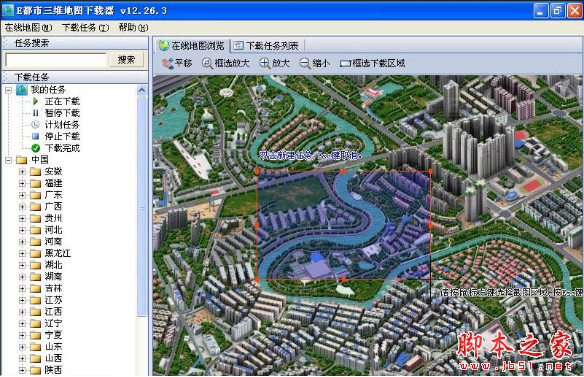584x377 pixels.
Task: Expand the 广西 province node
Action: (22, 207)
